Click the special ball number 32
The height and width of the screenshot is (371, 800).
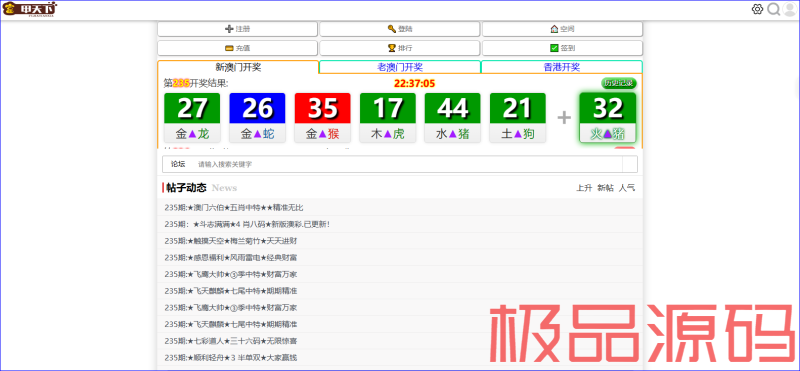click(608, 108)
